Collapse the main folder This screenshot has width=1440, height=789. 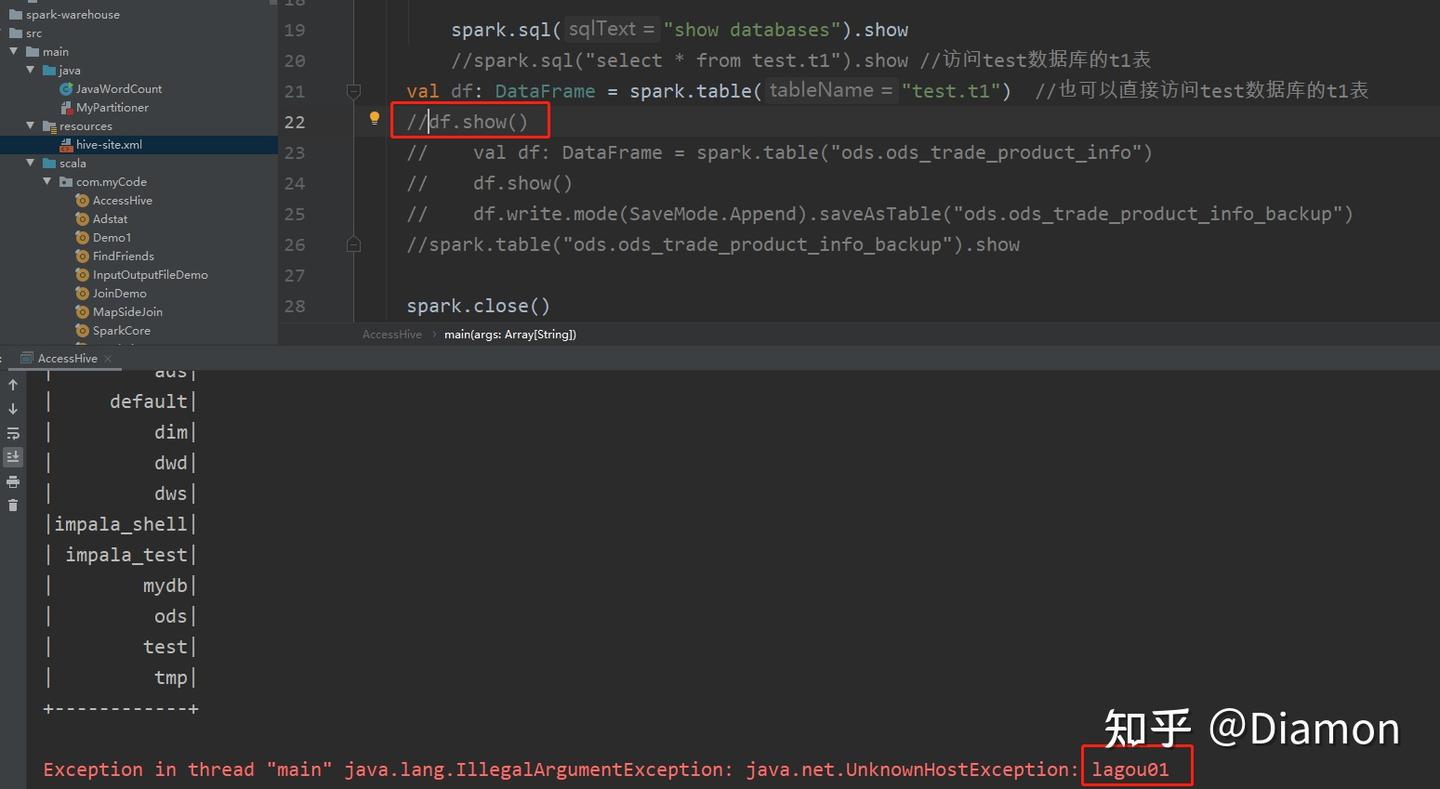tap(14, 51)
